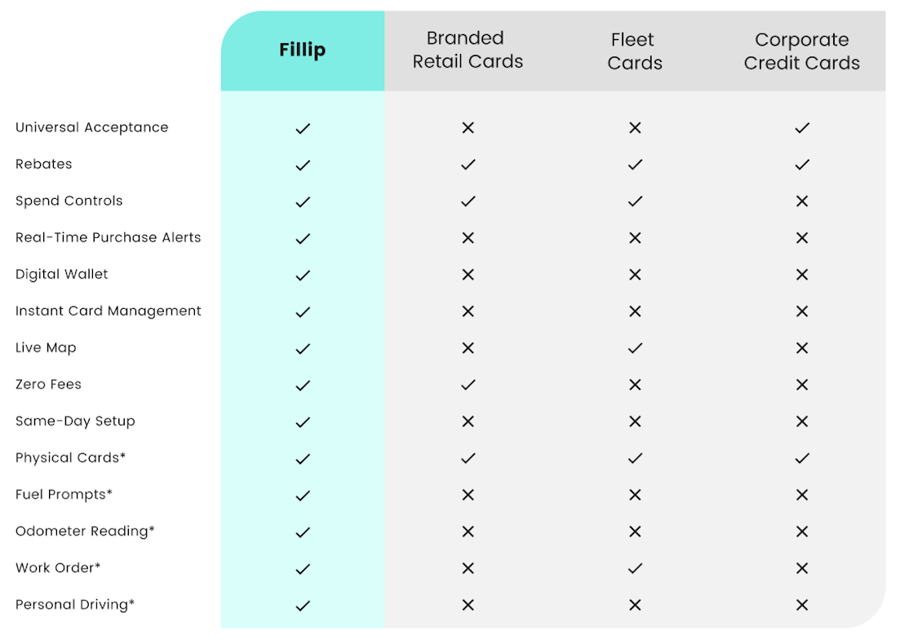
Task: Click the Universal Acceptance row label
Action: 92,128
